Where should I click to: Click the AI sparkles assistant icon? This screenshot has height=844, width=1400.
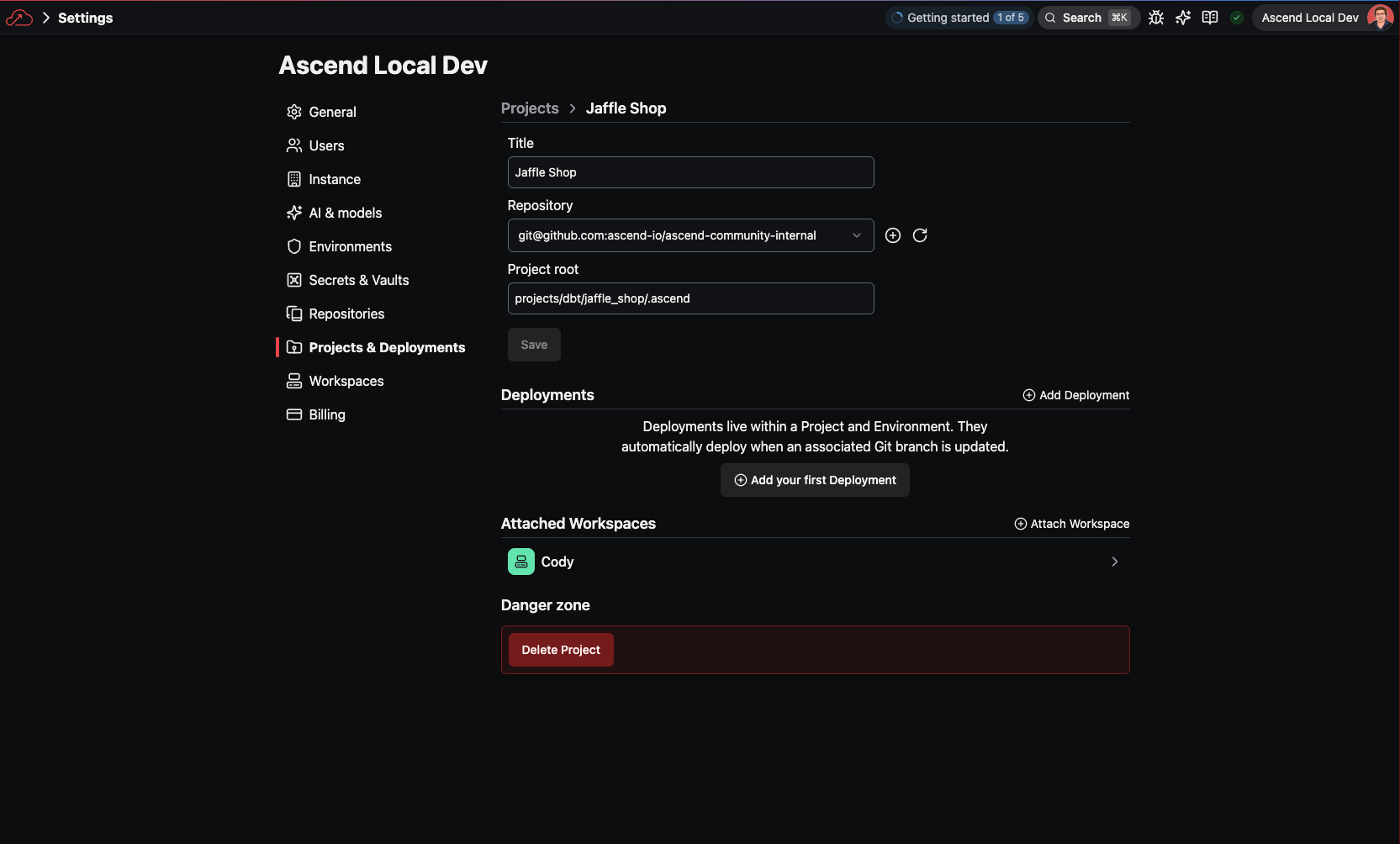pos(1183,17)
